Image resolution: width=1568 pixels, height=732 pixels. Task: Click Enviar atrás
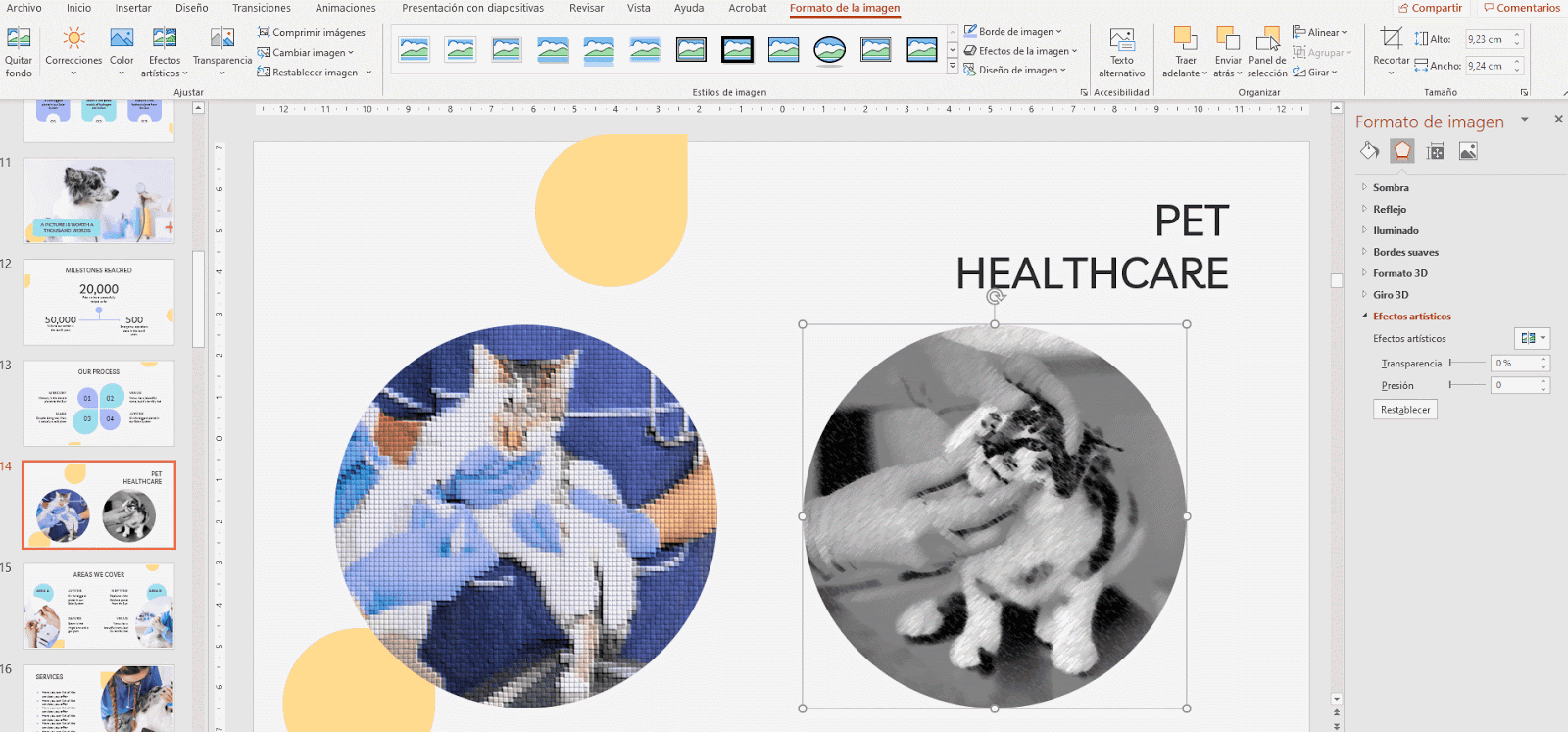pos(1228,53)
